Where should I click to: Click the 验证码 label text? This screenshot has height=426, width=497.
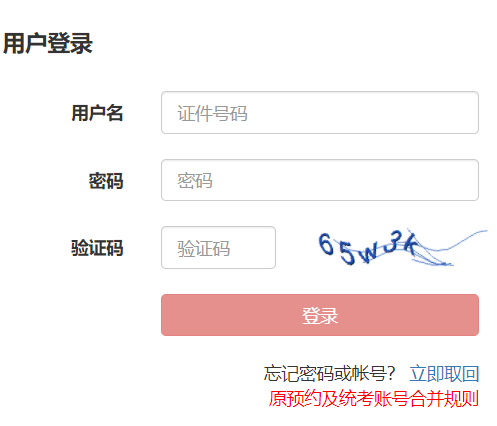click(x=97, y=248)
